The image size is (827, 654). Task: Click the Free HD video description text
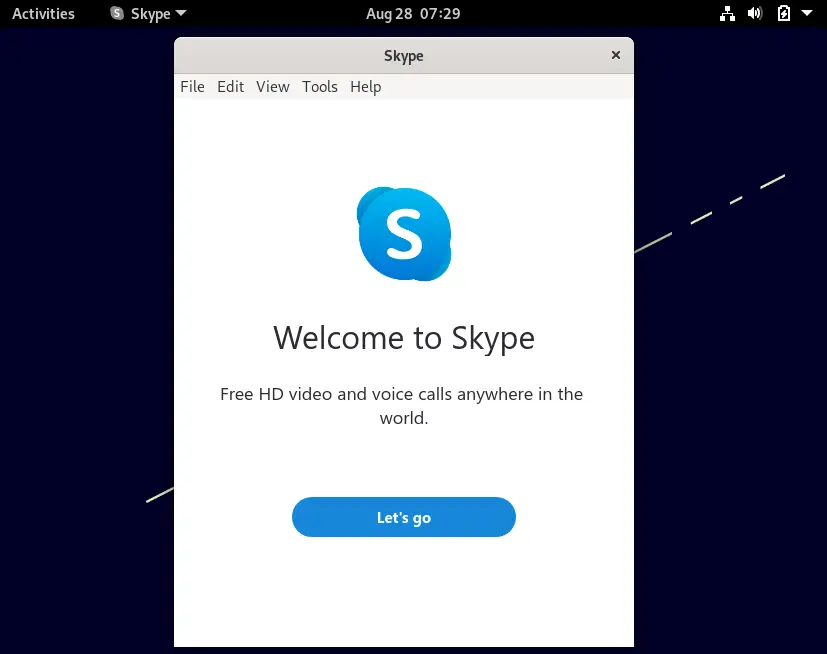401,406
